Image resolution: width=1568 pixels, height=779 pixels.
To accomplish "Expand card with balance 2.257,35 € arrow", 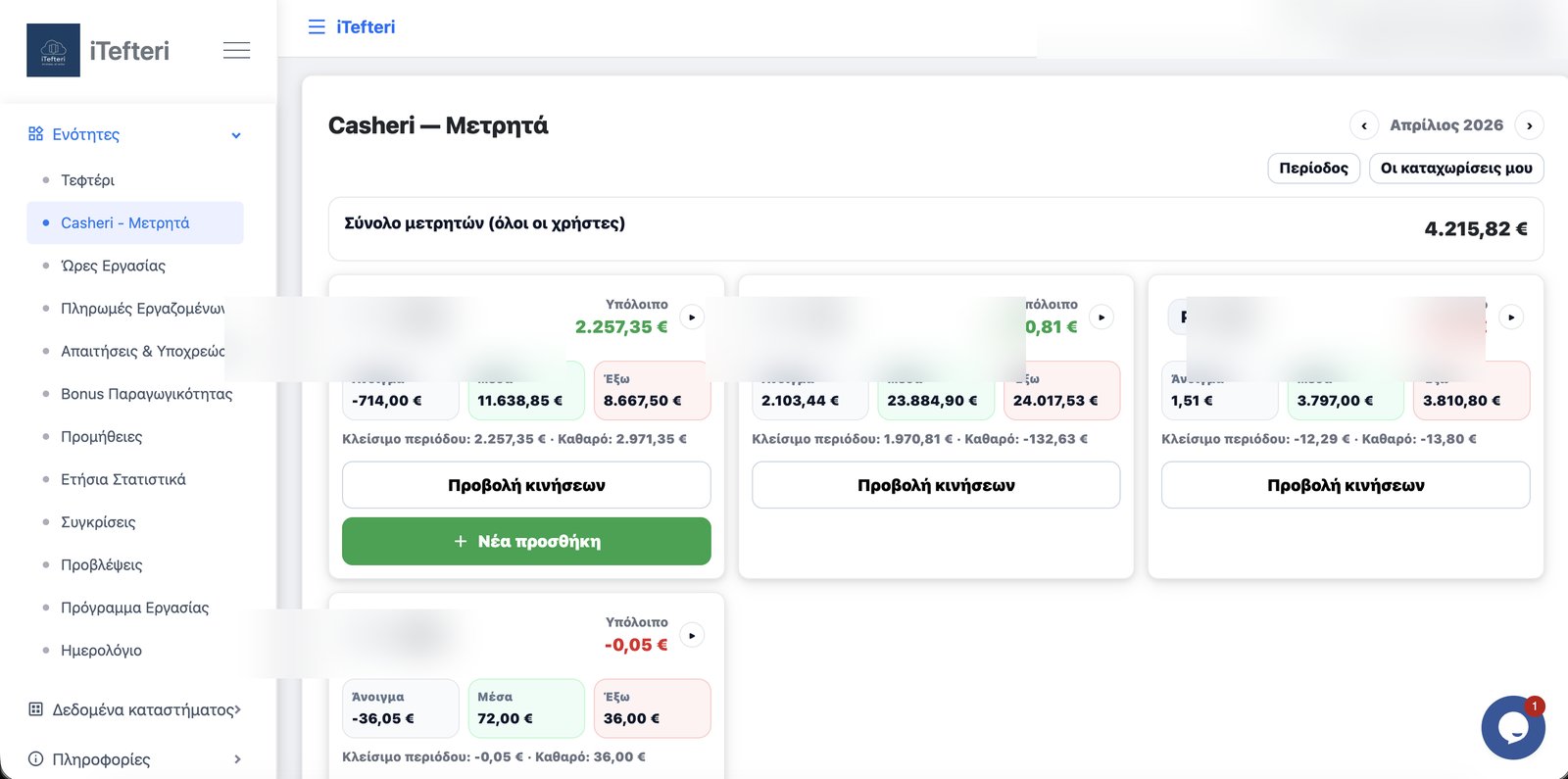I will (692, 317).
